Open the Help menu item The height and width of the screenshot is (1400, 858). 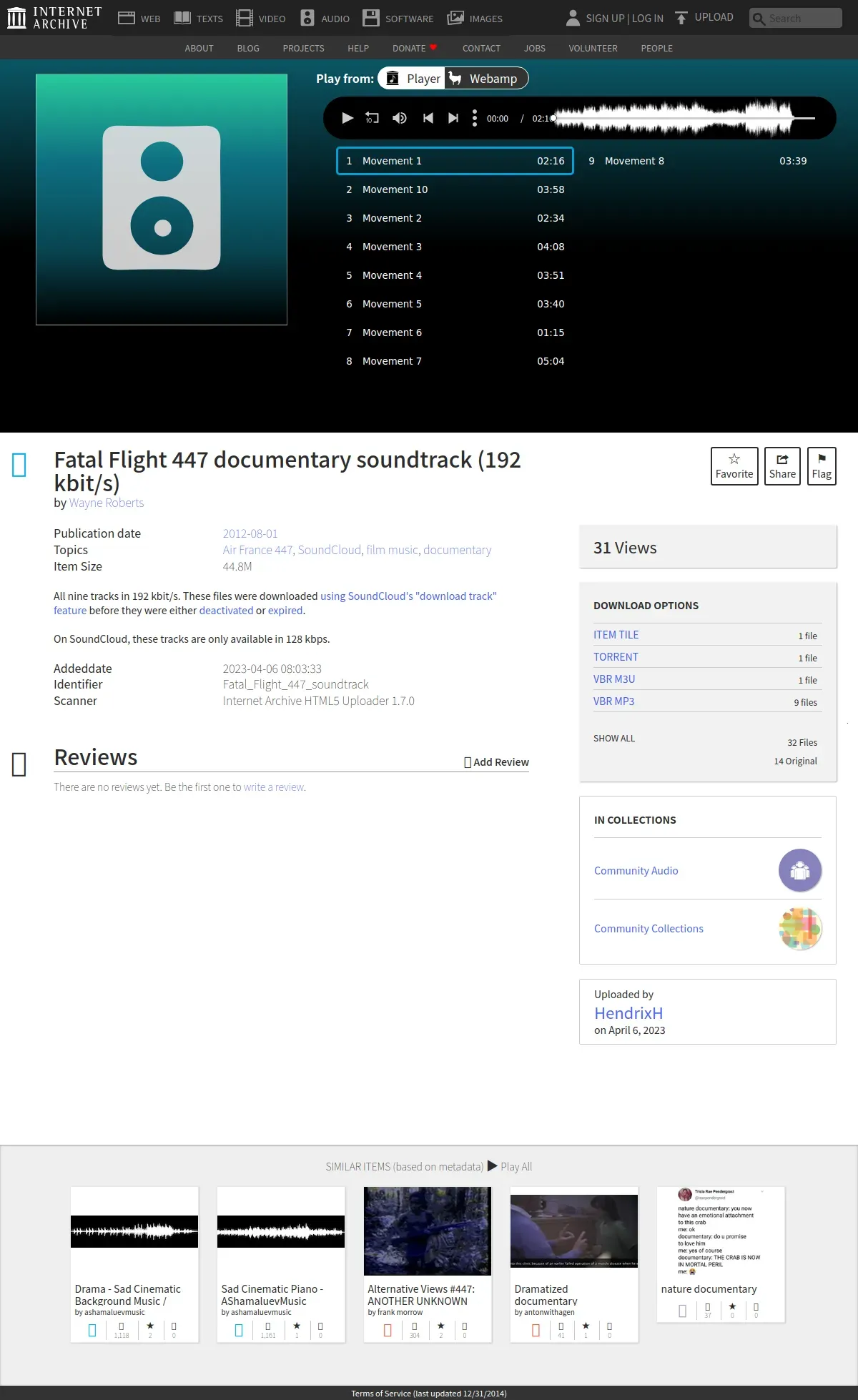click(x=358, y=48)
